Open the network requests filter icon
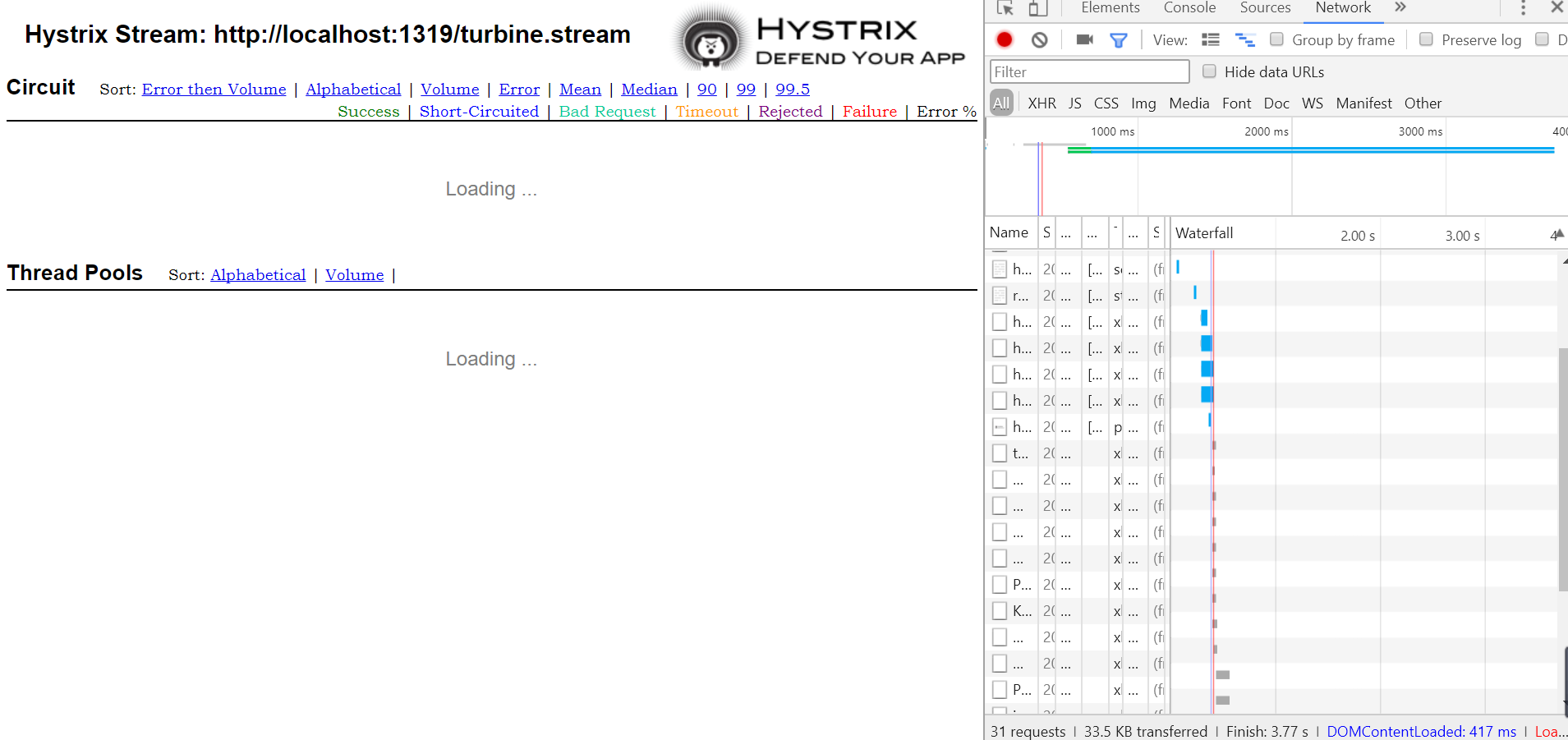Image resolution: width=1568 pixels, height=740 pixels. point(1119,39)
